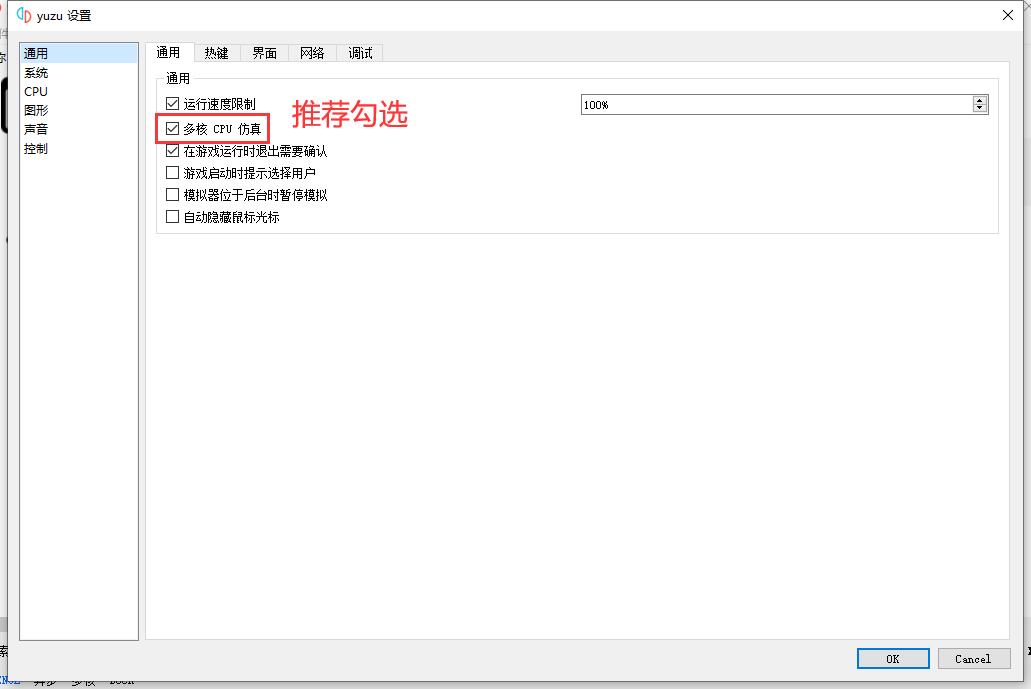Open the 界面 tab
The height and width of the screenshot is (689, 1031).
point(264,53)
